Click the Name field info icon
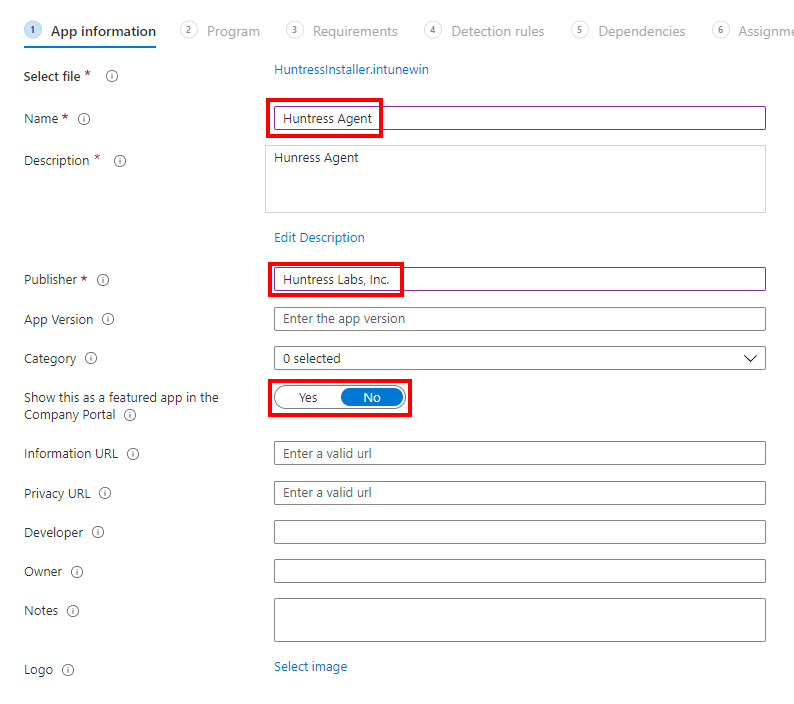Screen dimensions: 794x704 (84, 119)
